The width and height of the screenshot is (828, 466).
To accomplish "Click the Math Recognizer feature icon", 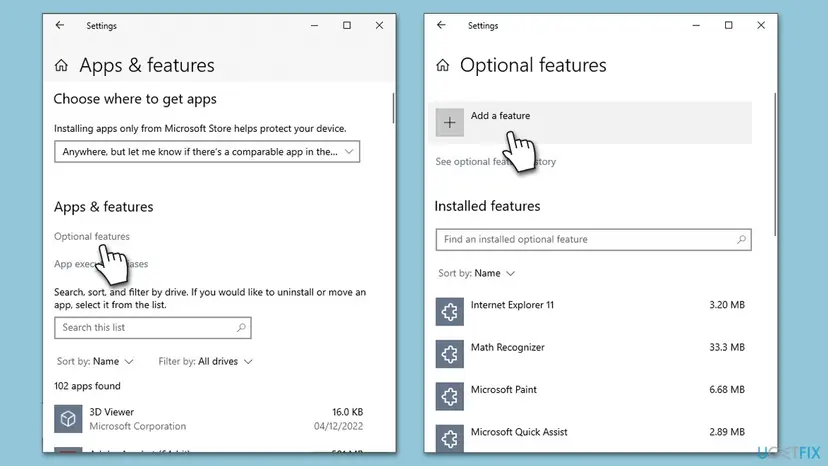I will tap(449, 354).
